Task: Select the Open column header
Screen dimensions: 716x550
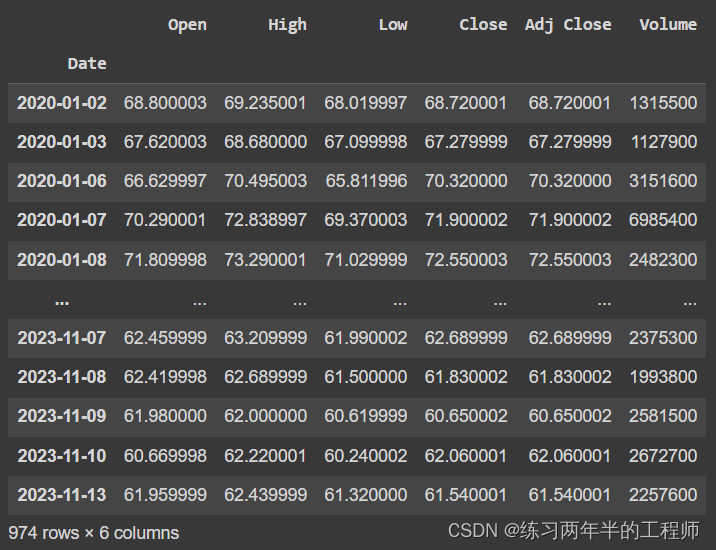Action: [x=187, y=25]
